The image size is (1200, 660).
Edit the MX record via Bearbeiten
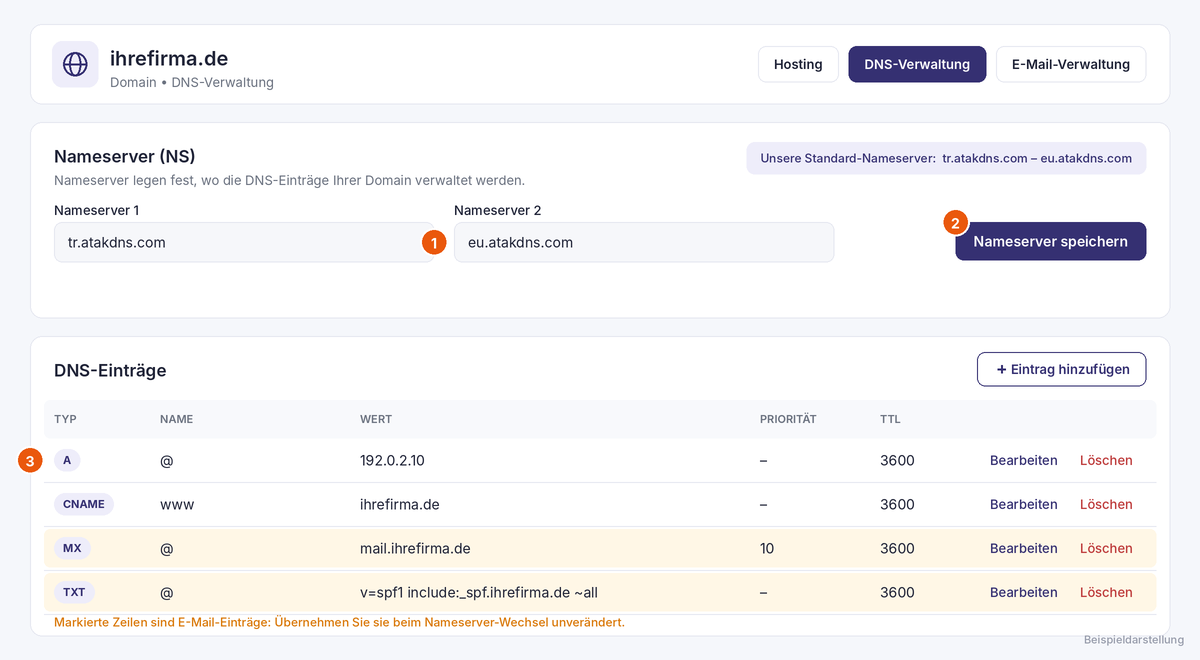(1023, 548)
